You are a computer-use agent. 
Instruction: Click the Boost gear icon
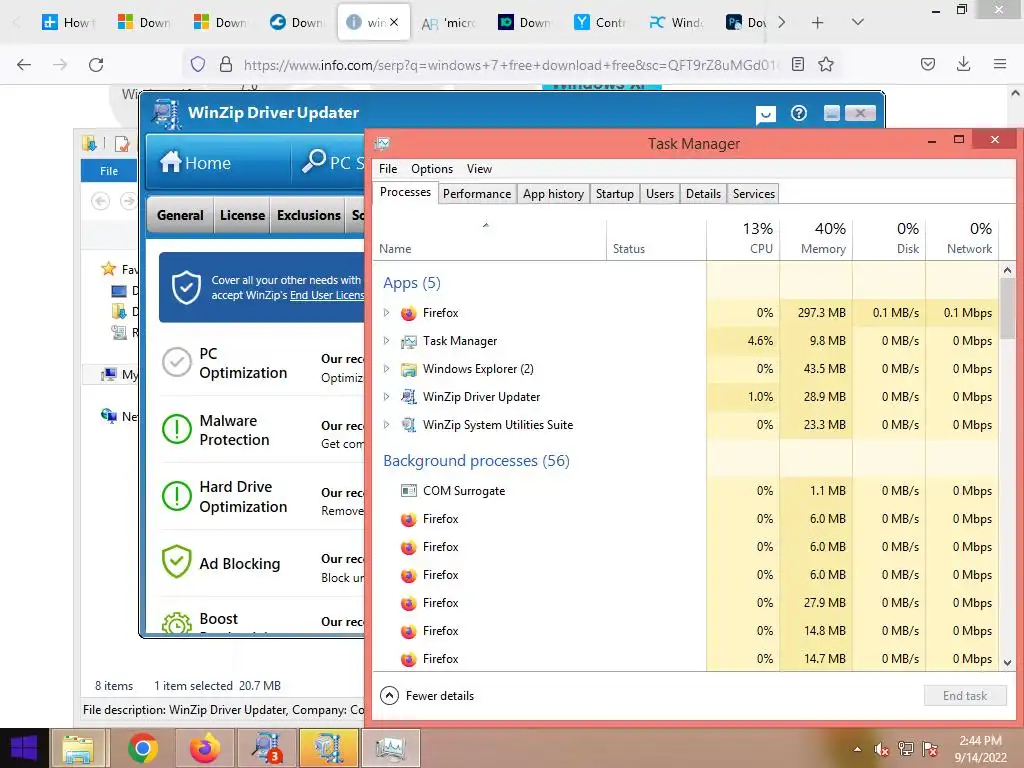tap(176, 622)
